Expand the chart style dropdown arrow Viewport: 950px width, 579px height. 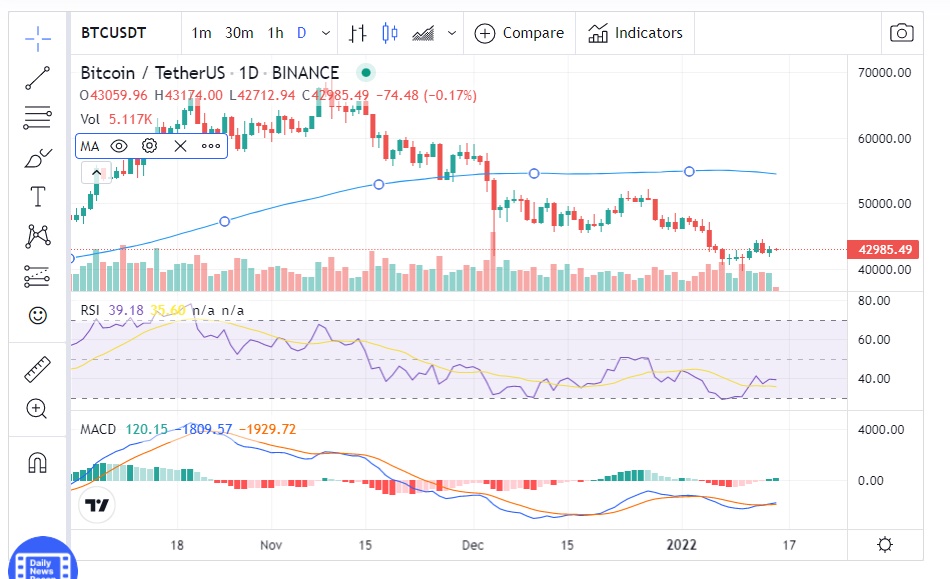[x=452, y=33]
